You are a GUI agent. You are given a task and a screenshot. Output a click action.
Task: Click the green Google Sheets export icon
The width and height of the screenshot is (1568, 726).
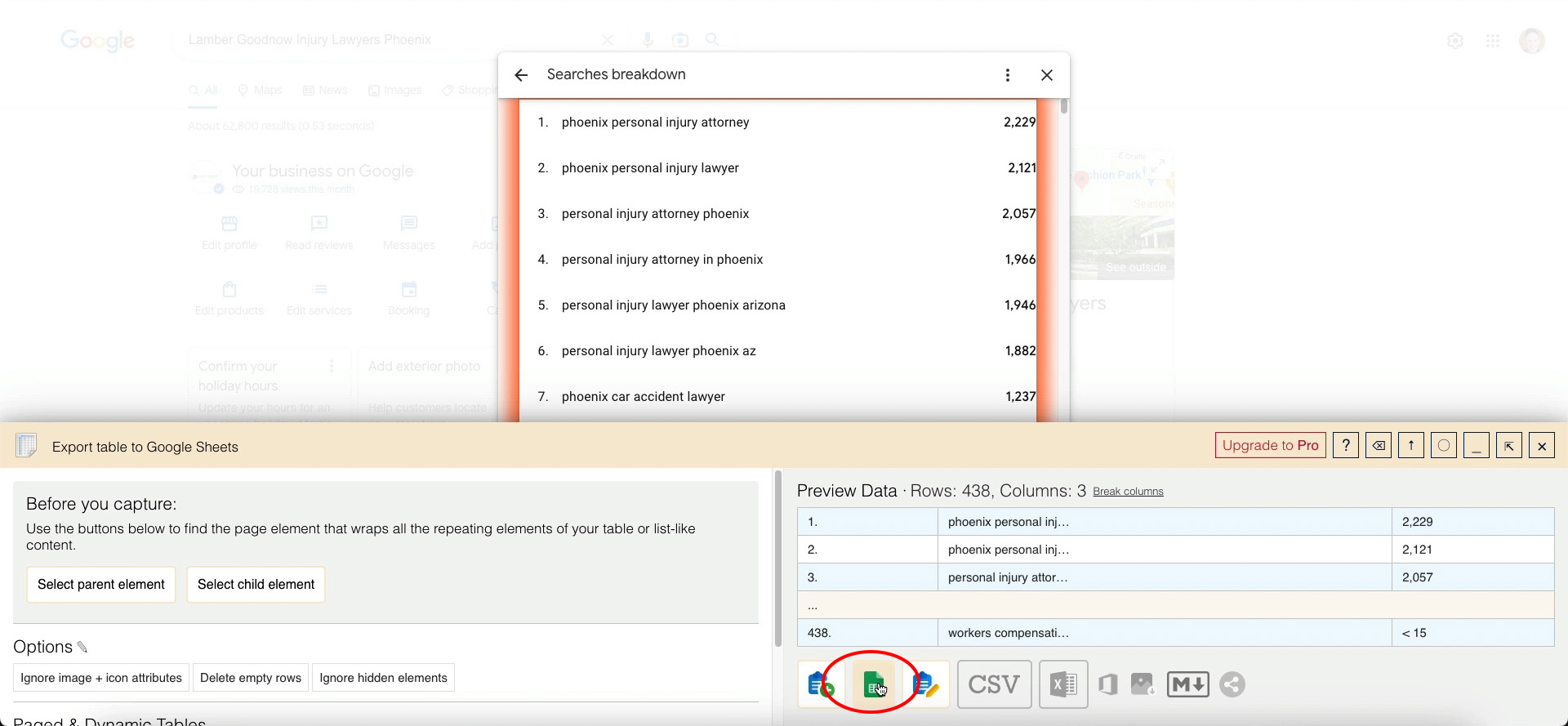click(873, 684)
